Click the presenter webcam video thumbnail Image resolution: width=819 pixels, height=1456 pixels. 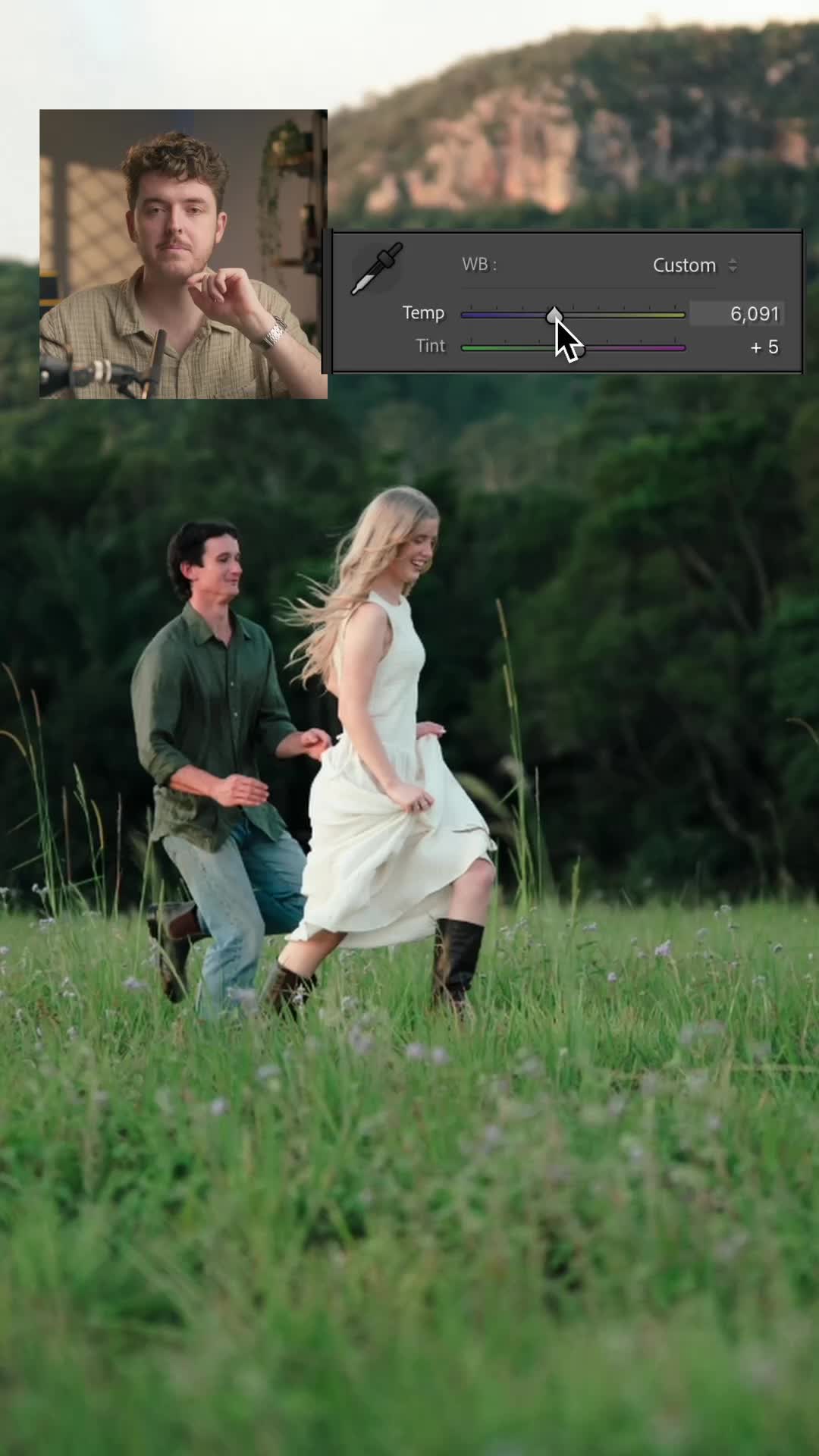(184, 254)
